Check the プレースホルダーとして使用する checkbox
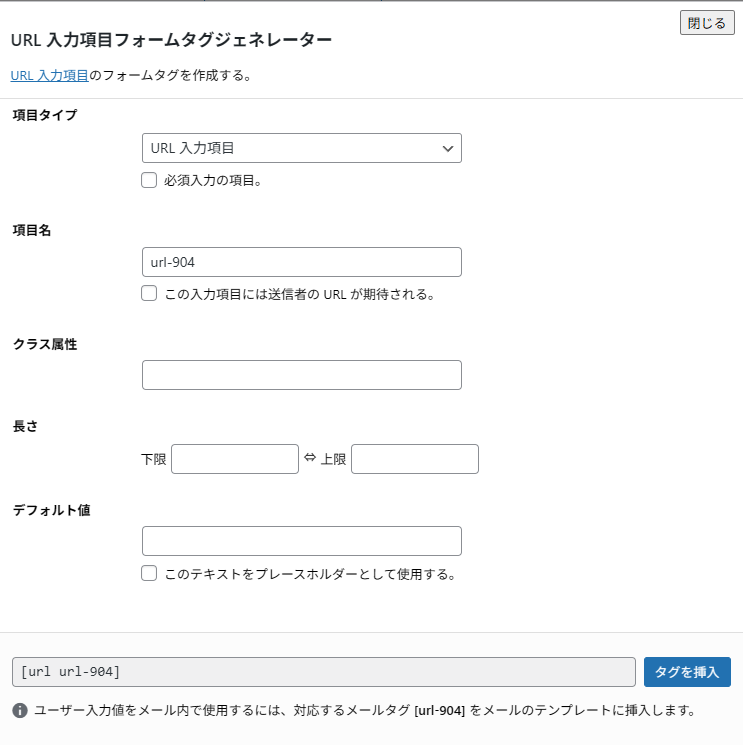The width and height of the screenshot is (743, 745). [x=150, y=574]
